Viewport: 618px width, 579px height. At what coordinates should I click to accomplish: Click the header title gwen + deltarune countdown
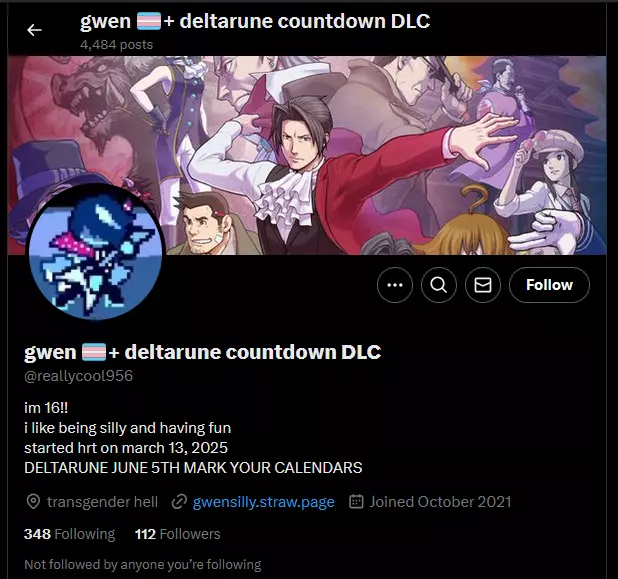pyautogui.click(x=255, y=21)
